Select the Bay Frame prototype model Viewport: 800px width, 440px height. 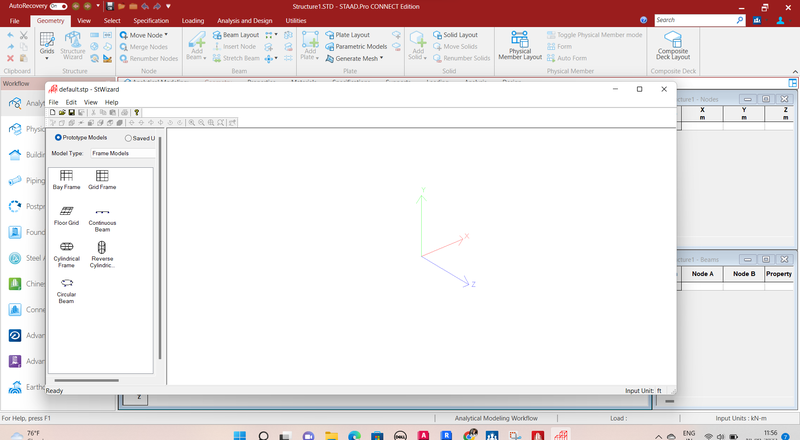[x=66, y=180]
